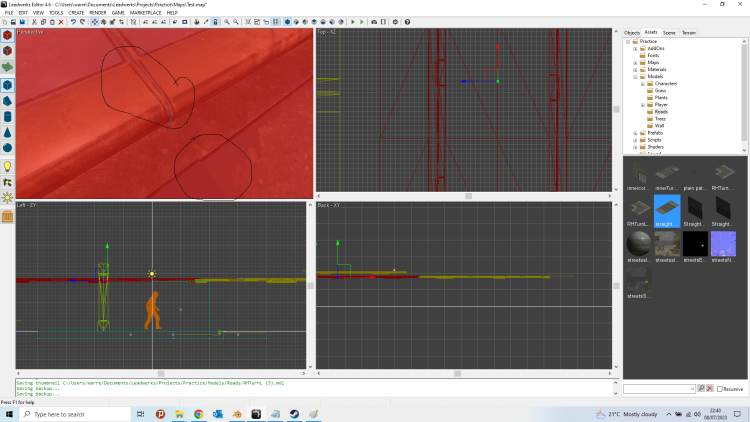Expand the Characters folder under Models
This screenshot has width=750, height=422.
tap(643, 83)
